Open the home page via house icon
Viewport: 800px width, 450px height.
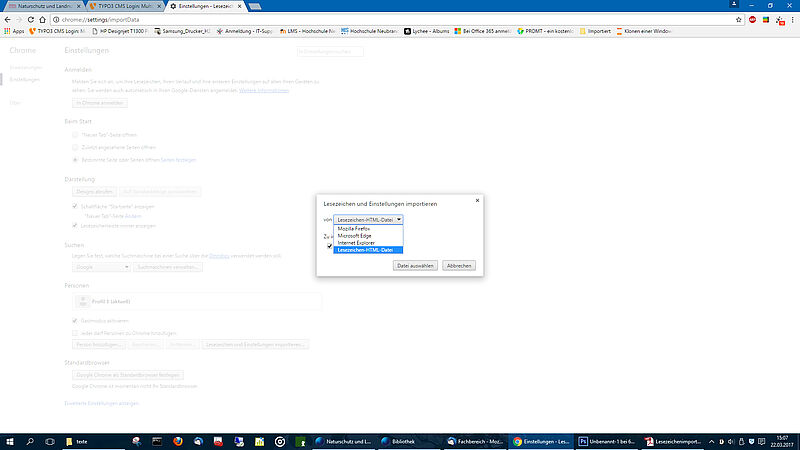42,19
